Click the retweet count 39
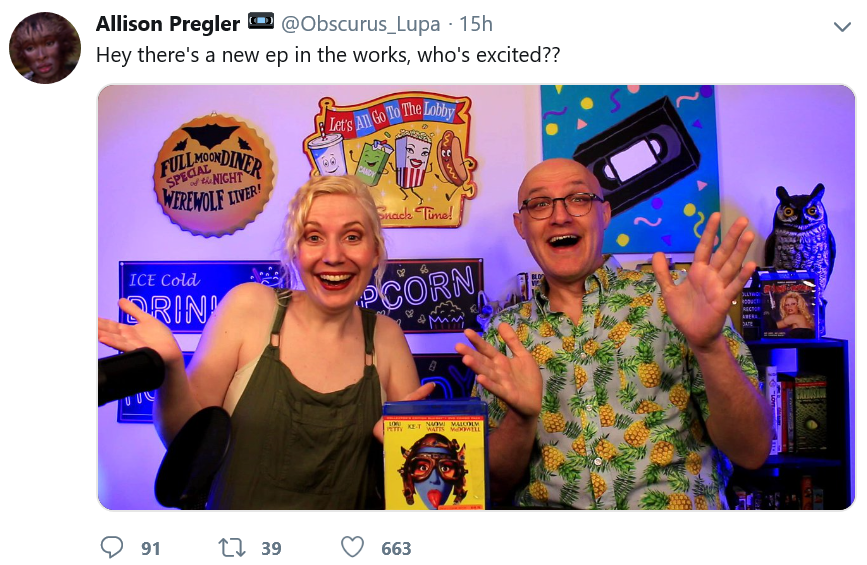The width and height of the screenshot is (867, 565). (271, 548)
